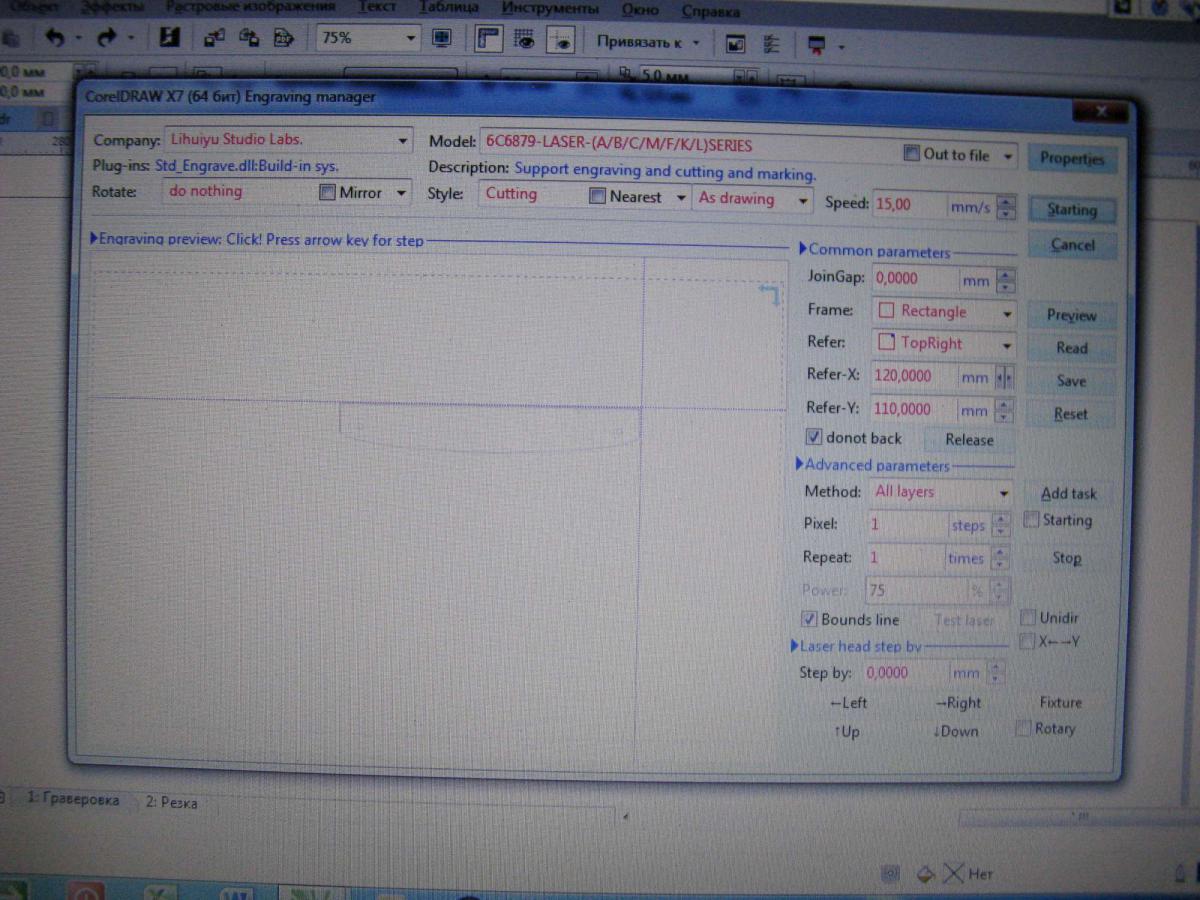Toggle the Mirror checkbox
Image resolution: width=1200 pixels, height=900 pixels.
[327, 193]
